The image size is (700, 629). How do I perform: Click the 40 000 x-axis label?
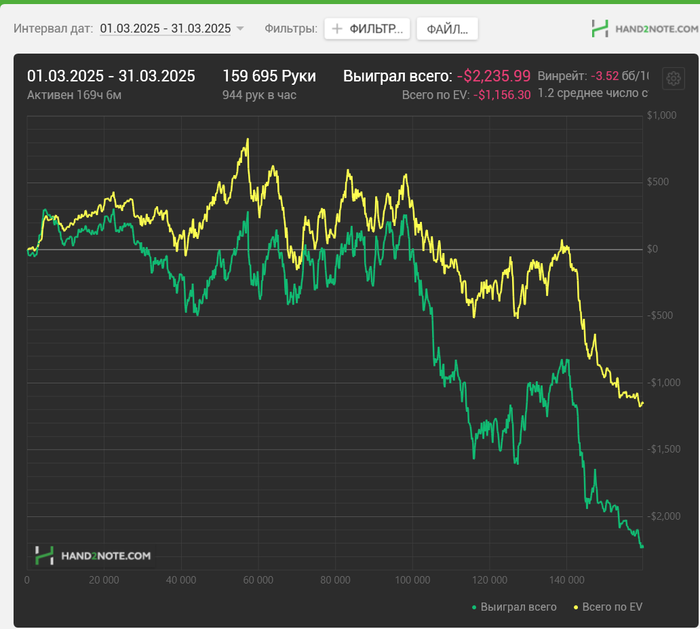pos(181,580)
